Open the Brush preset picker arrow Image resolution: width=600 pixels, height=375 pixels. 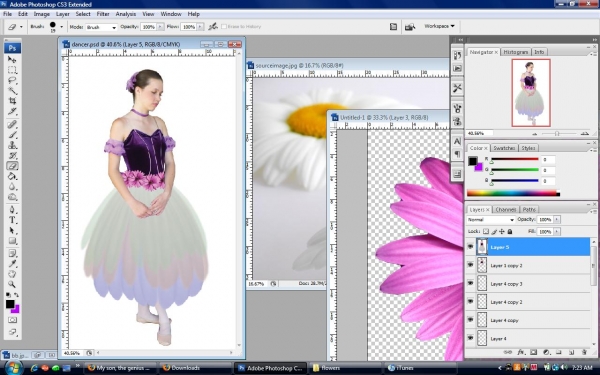61,27
